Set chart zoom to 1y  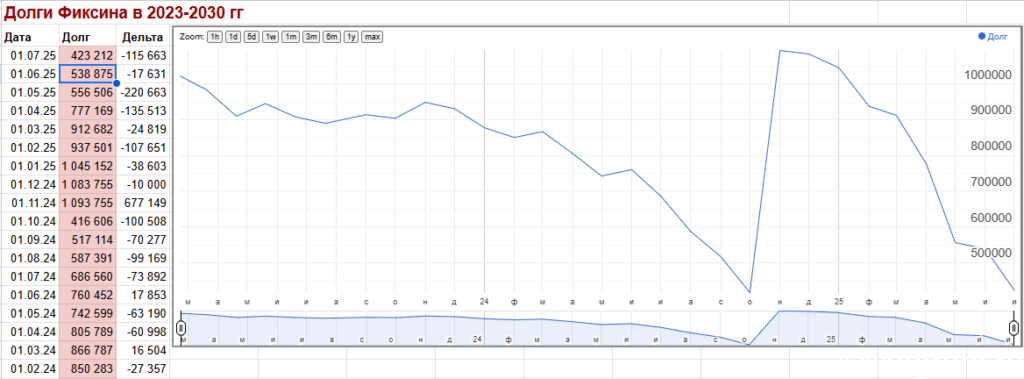[x=351, y=37]
